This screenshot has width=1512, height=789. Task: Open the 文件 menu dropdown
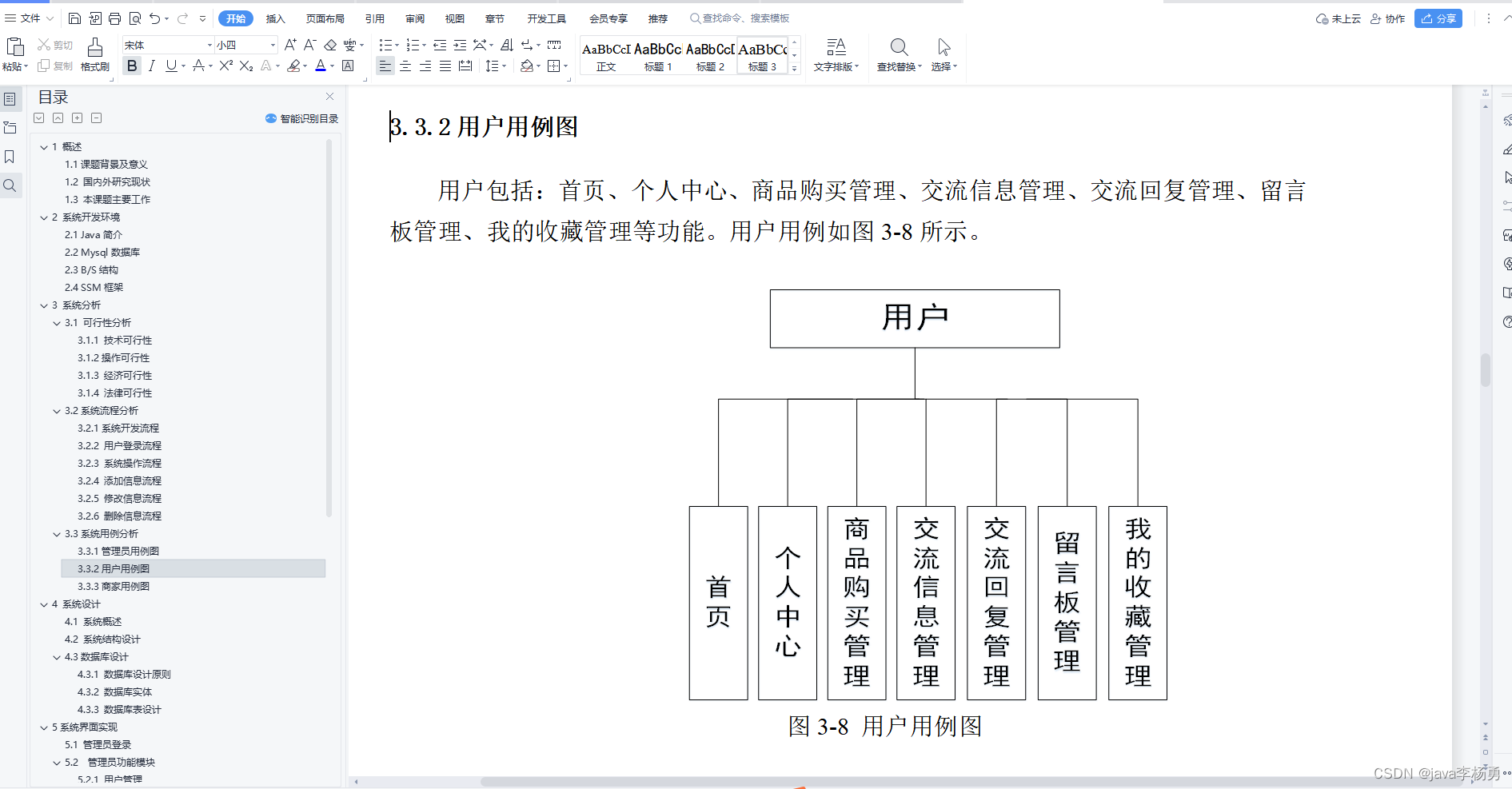tap(30, 18)
